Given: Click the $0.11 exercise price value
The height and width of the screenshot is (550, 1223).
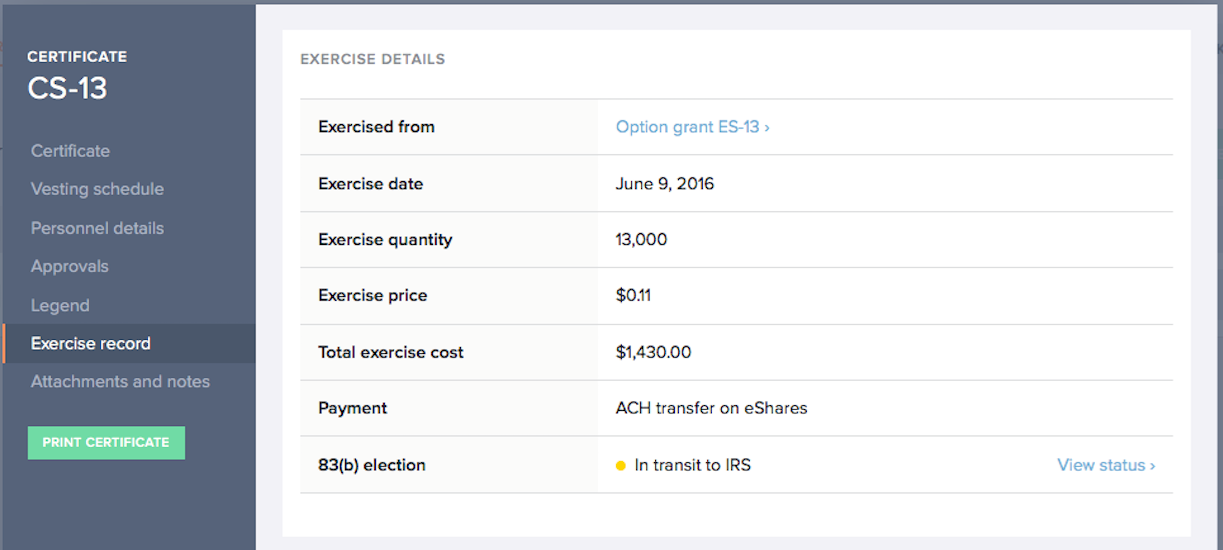Looking at the screenshot, I should pos(634,296).
